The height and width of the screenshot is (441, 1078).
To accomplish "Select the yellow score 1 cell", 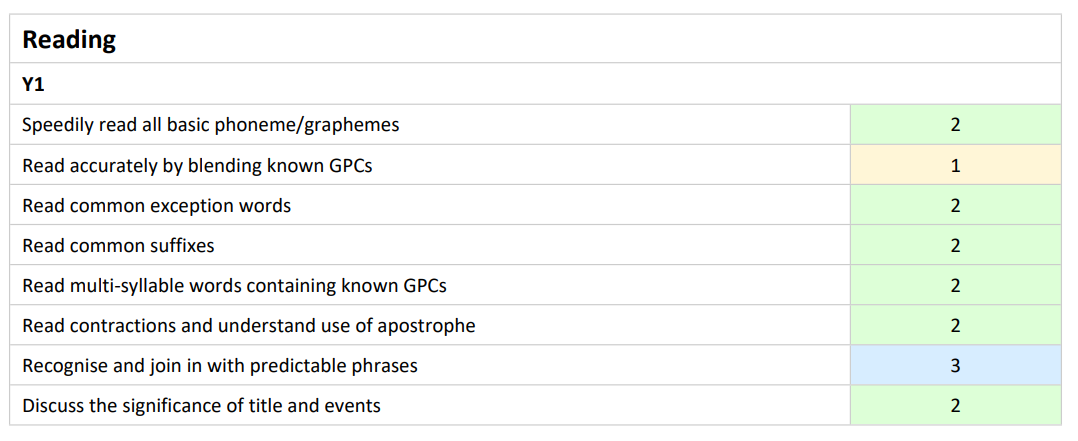I will click(x=956, y=165).
